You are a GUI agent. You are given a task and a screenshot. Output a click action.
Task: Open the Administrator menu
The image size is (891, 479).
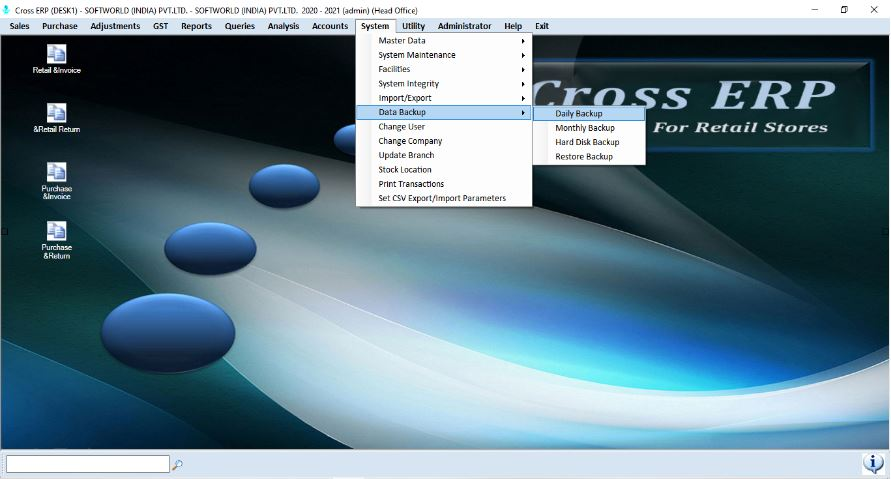point(464,26)
